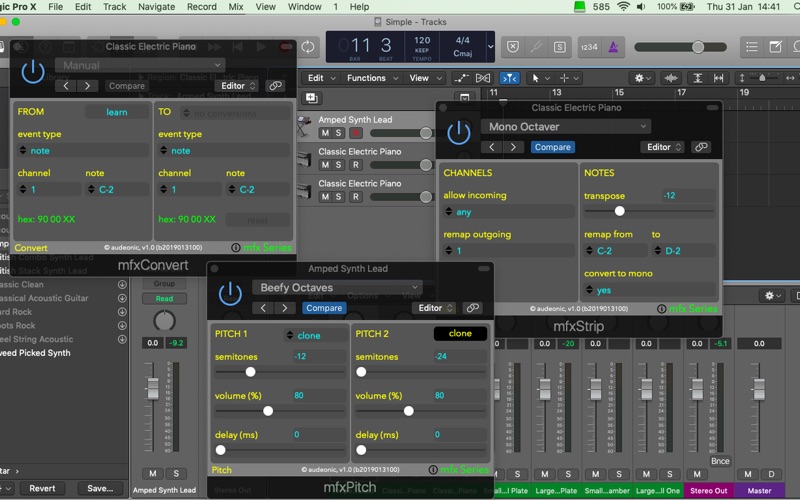Open the Beefy Octaves preset dropdown
This screenshot has height=500, width=800.
tap(336, 288)
